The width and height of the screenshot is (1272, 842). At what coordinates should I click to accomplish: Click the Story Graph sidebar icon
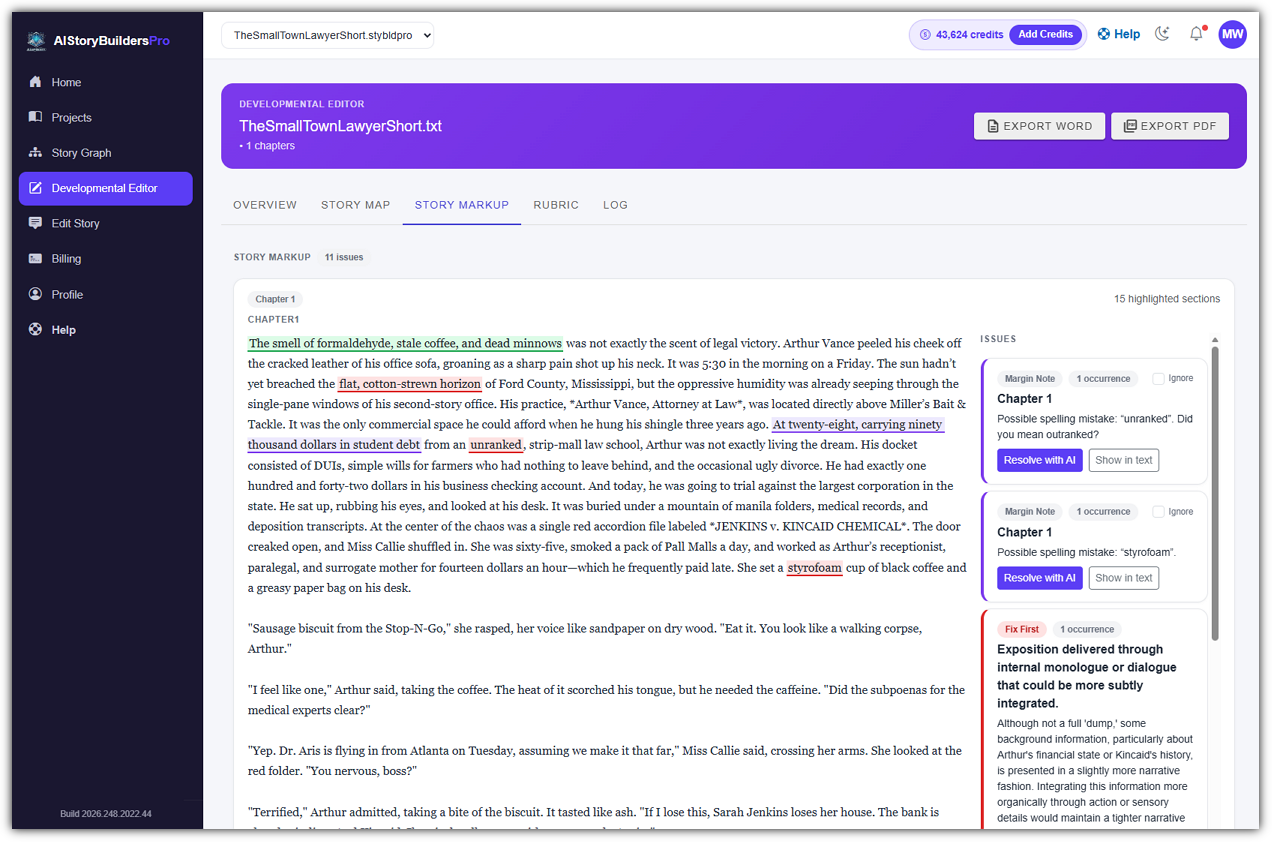[36, 153]
